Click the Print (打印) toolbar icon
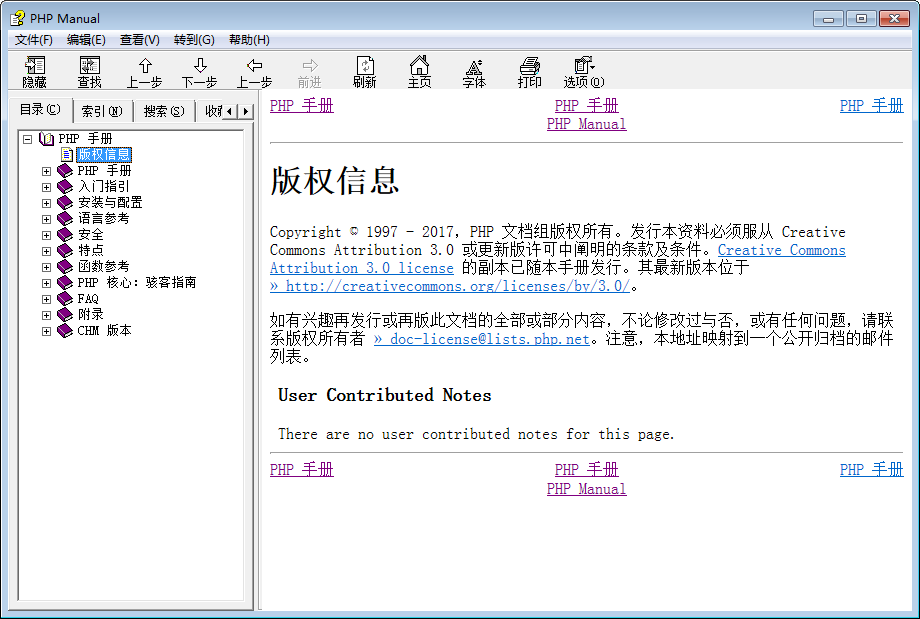This screenshot has width=920, height=619. click(x=529, y=66)
